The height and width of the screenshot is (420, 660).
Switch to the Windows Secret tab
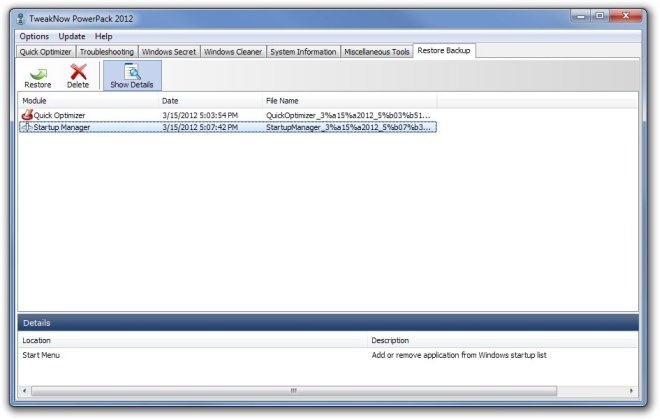[x=169, y=52]
